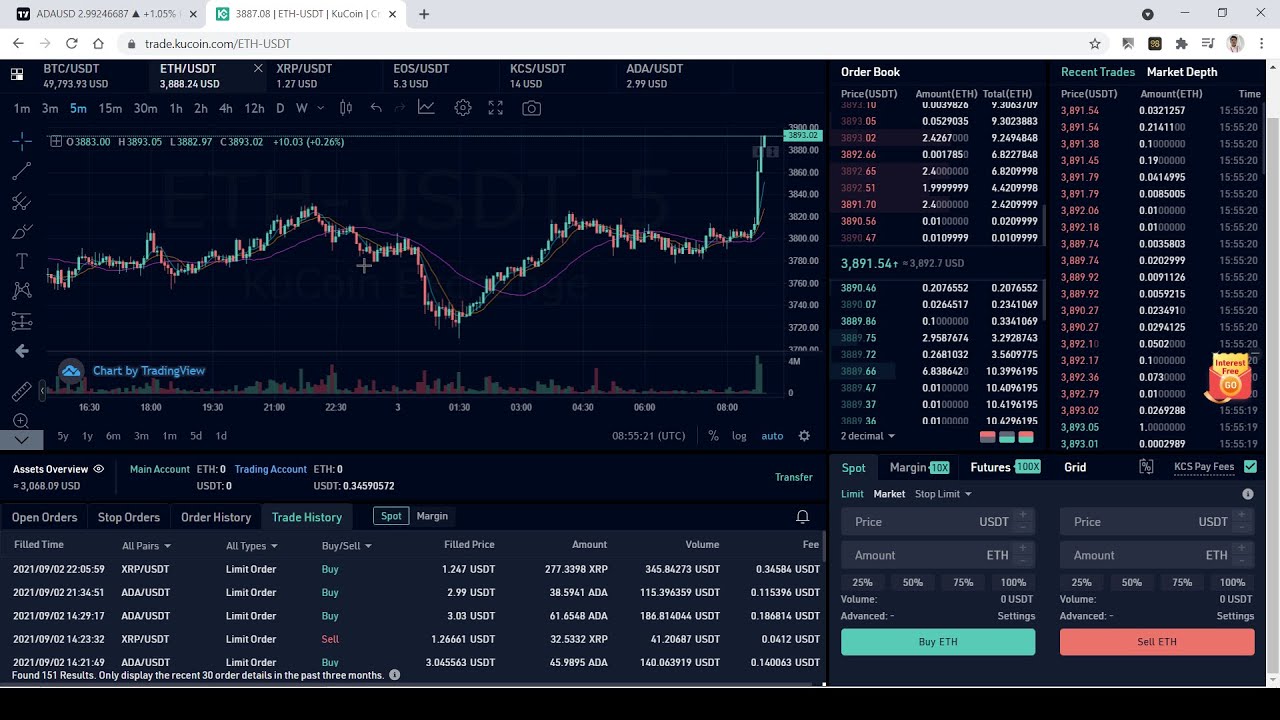Screen dimensions: 1280x720
Task: Click the Sell ETH button
Action: [1157, 642]
